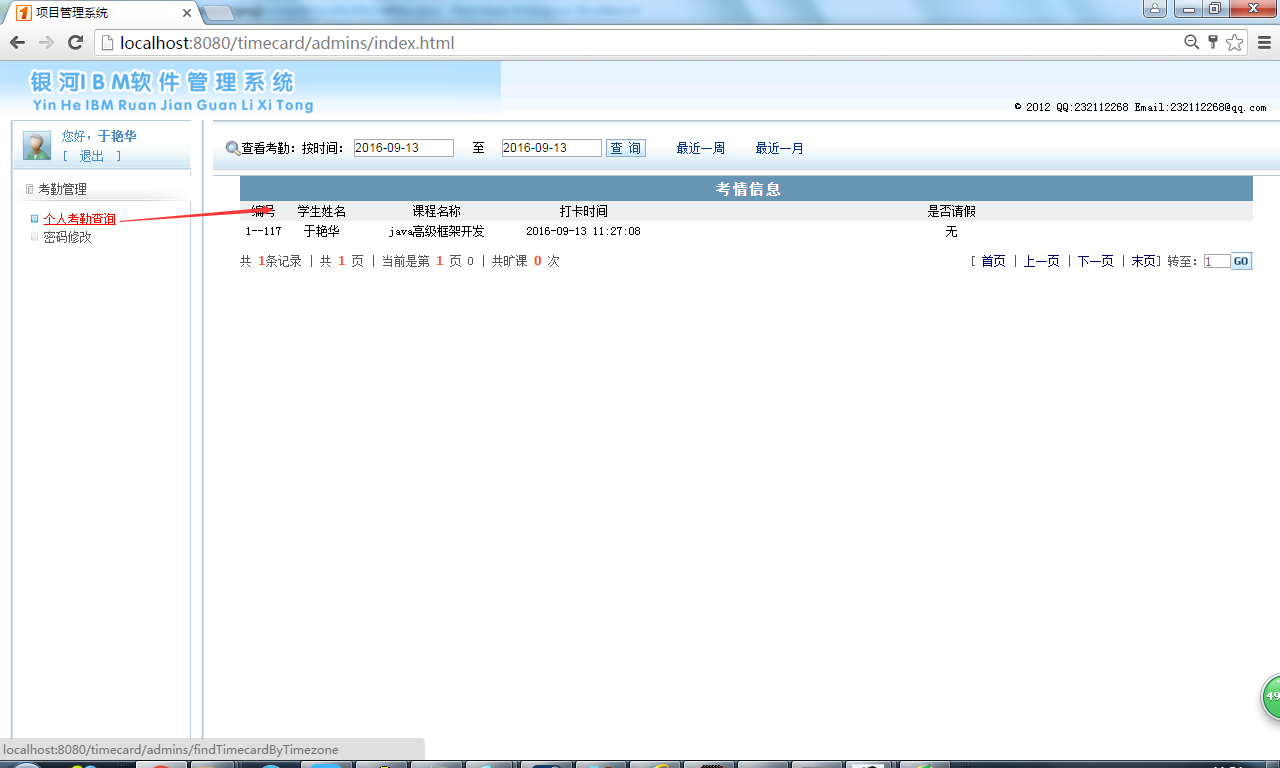The height and width of the screenshot is (768, 1280).
Task: Click the start date input field
Action: [403, 147]
